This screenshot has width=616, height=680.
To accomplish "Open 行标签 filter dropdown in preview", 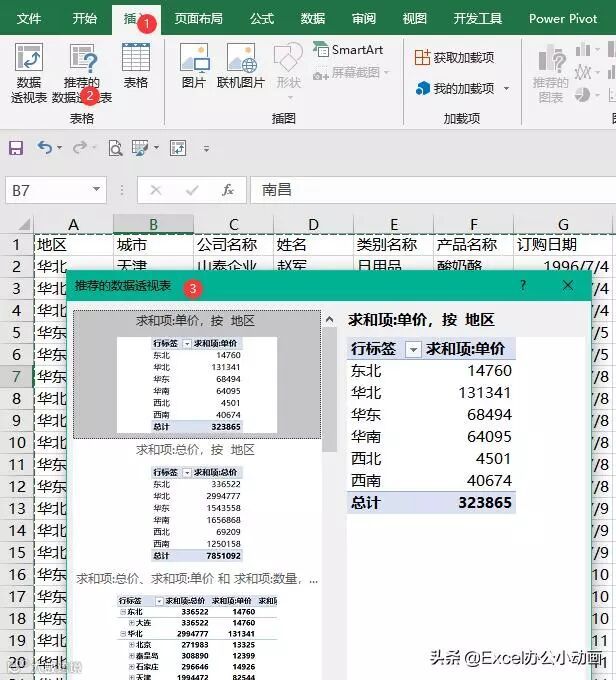I will coord(413,349).
